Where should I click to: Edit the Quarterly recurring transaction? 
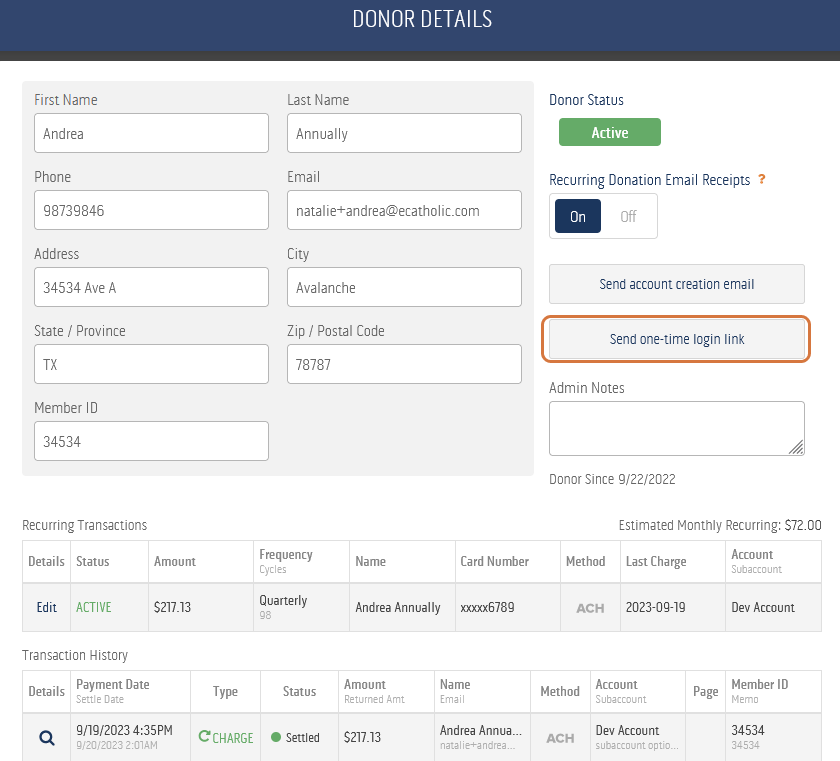[47, 607]
